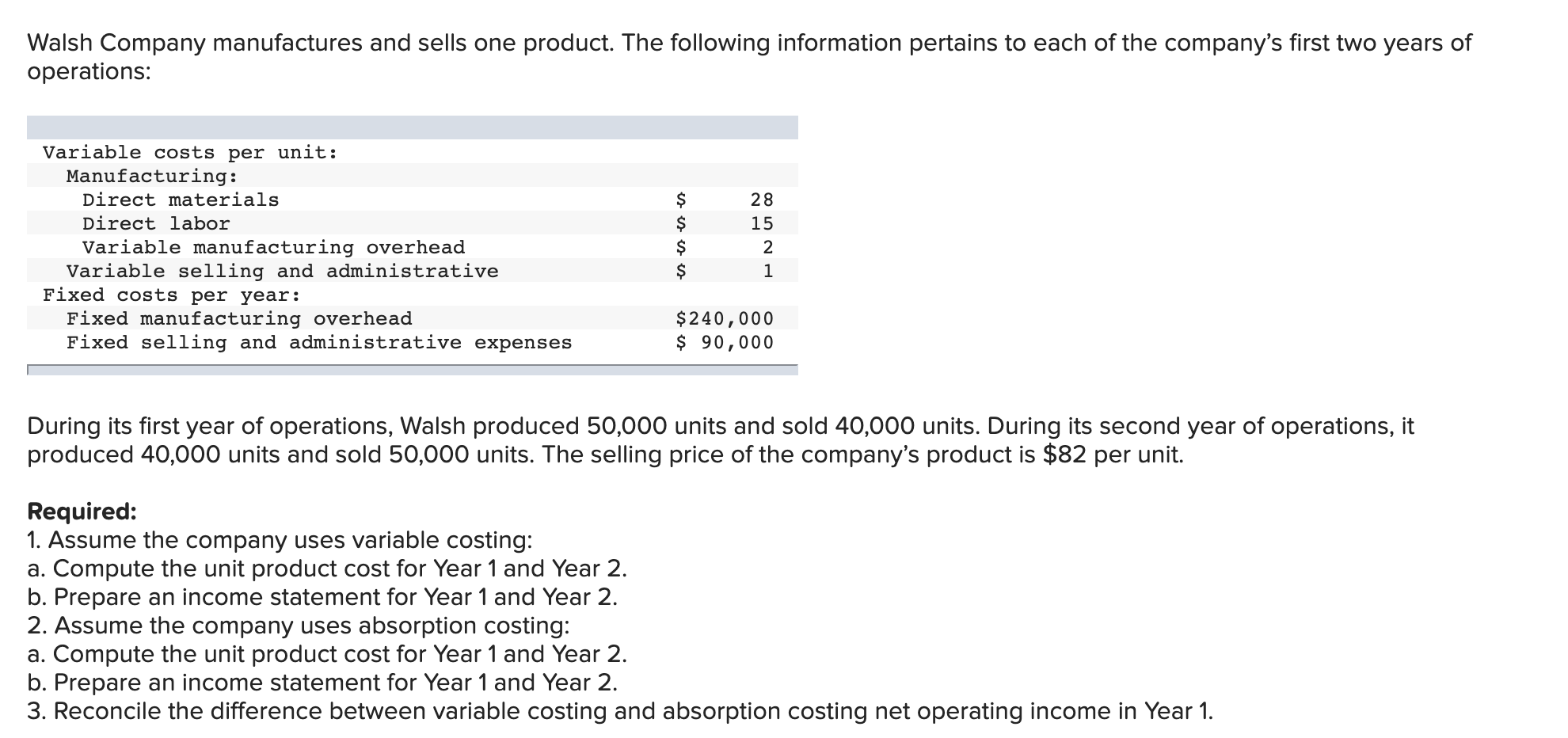Click requirement 3 about reconciling the difference

(619, 711)
